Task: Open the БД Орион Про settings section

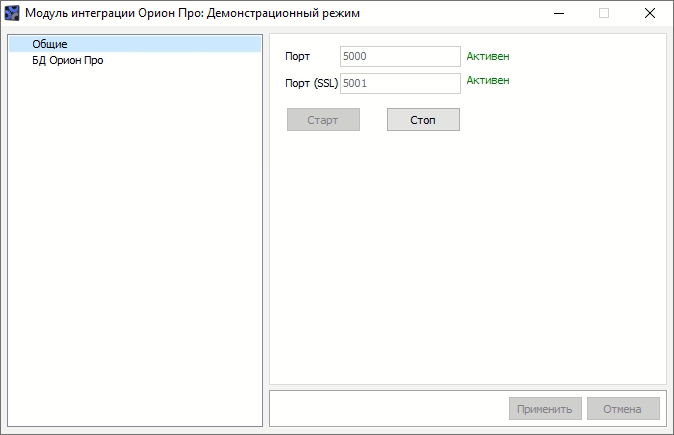Action: click(67, 60)
